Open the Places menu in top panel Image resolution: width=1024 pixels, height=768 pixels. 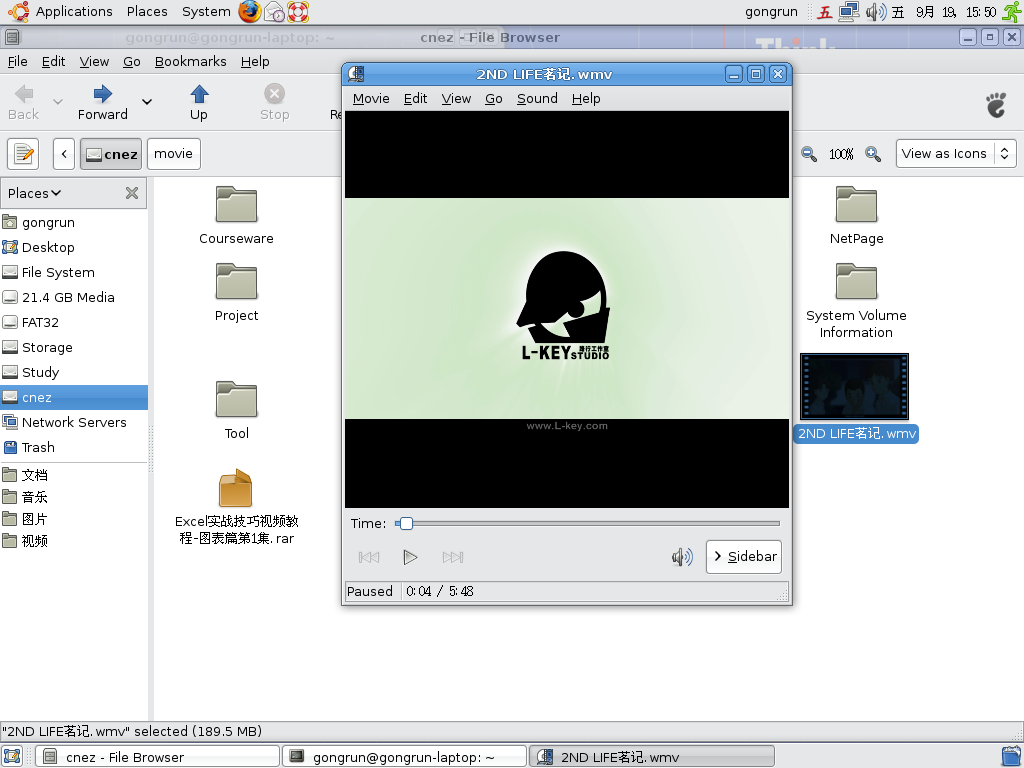coord(147,12)
